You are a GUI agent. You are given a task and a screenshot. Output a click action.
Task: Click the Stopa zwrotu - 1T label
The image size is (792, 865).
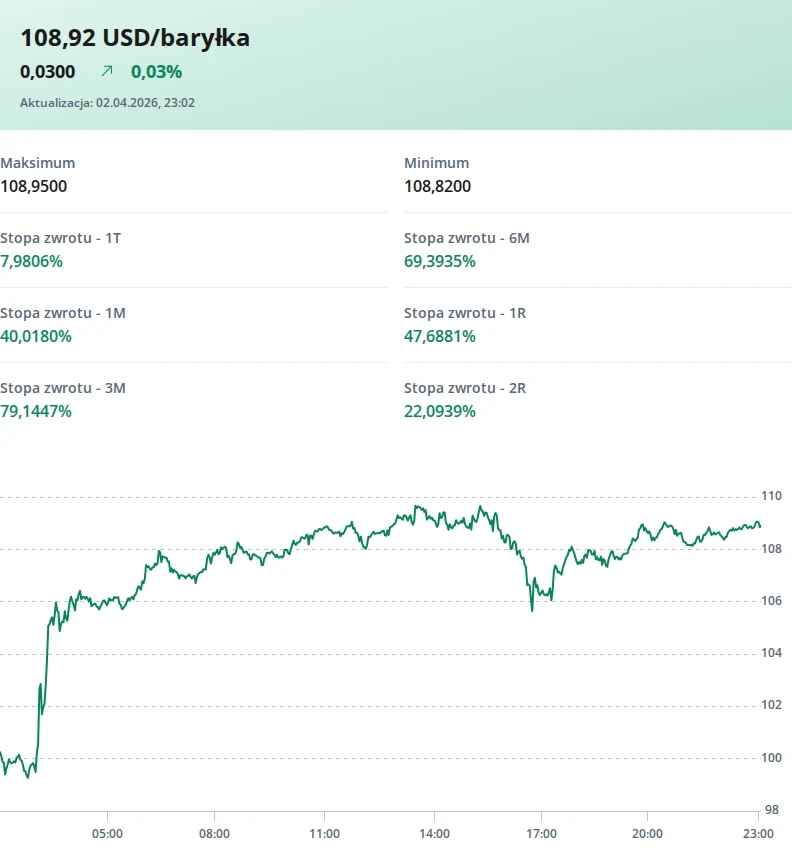pos(61,238)
